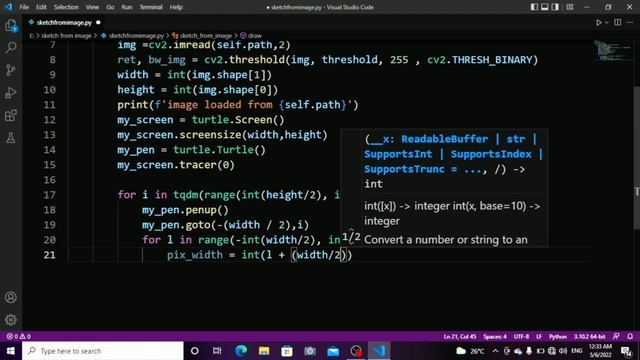Open the Windows Start menu
The width and height of the screenshot is (640, 360).
tap(11, 351)
